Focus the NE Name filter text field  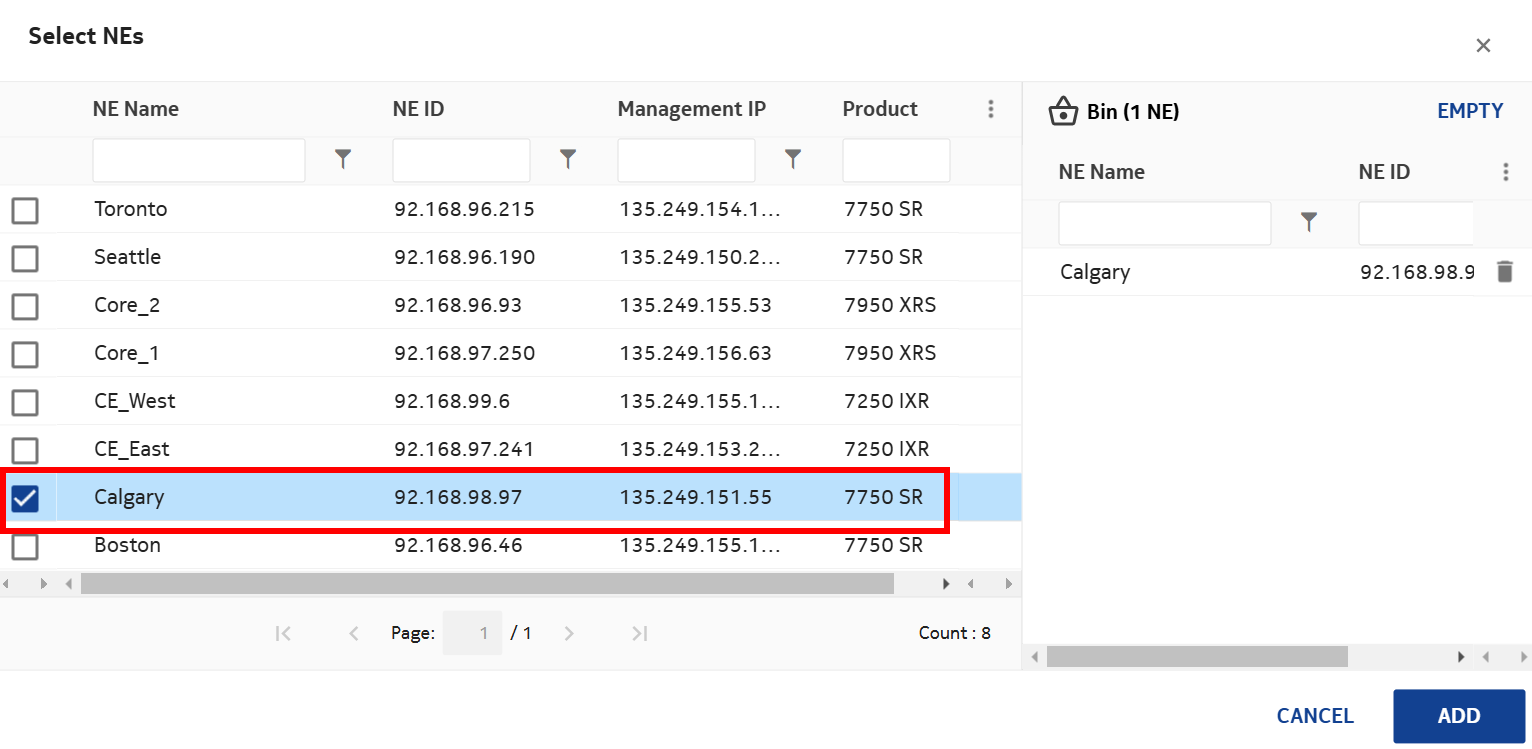click(198, 160)
